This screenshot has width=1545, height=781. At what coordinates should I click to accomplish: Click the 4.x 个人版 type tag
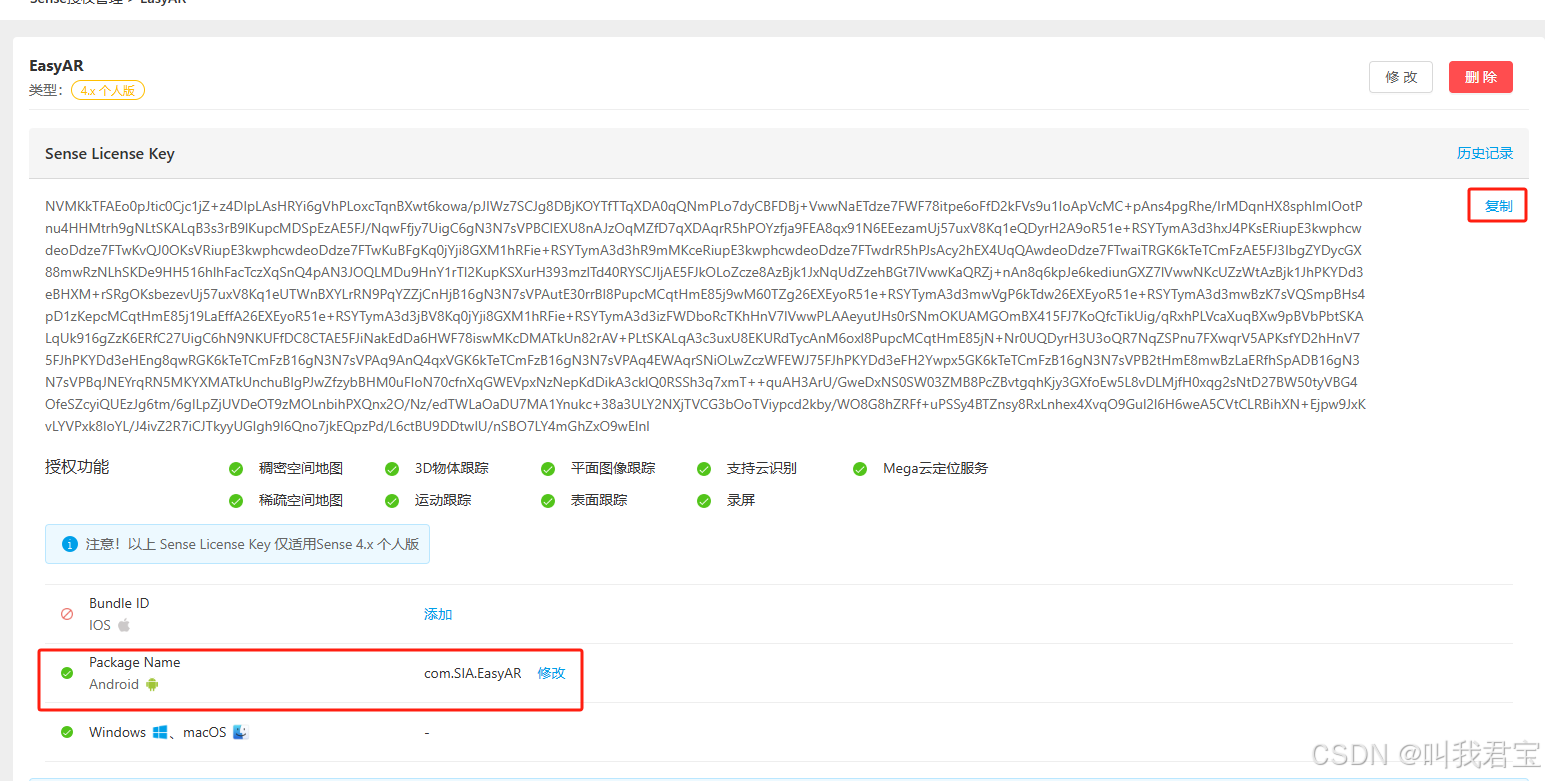(108, 90)
